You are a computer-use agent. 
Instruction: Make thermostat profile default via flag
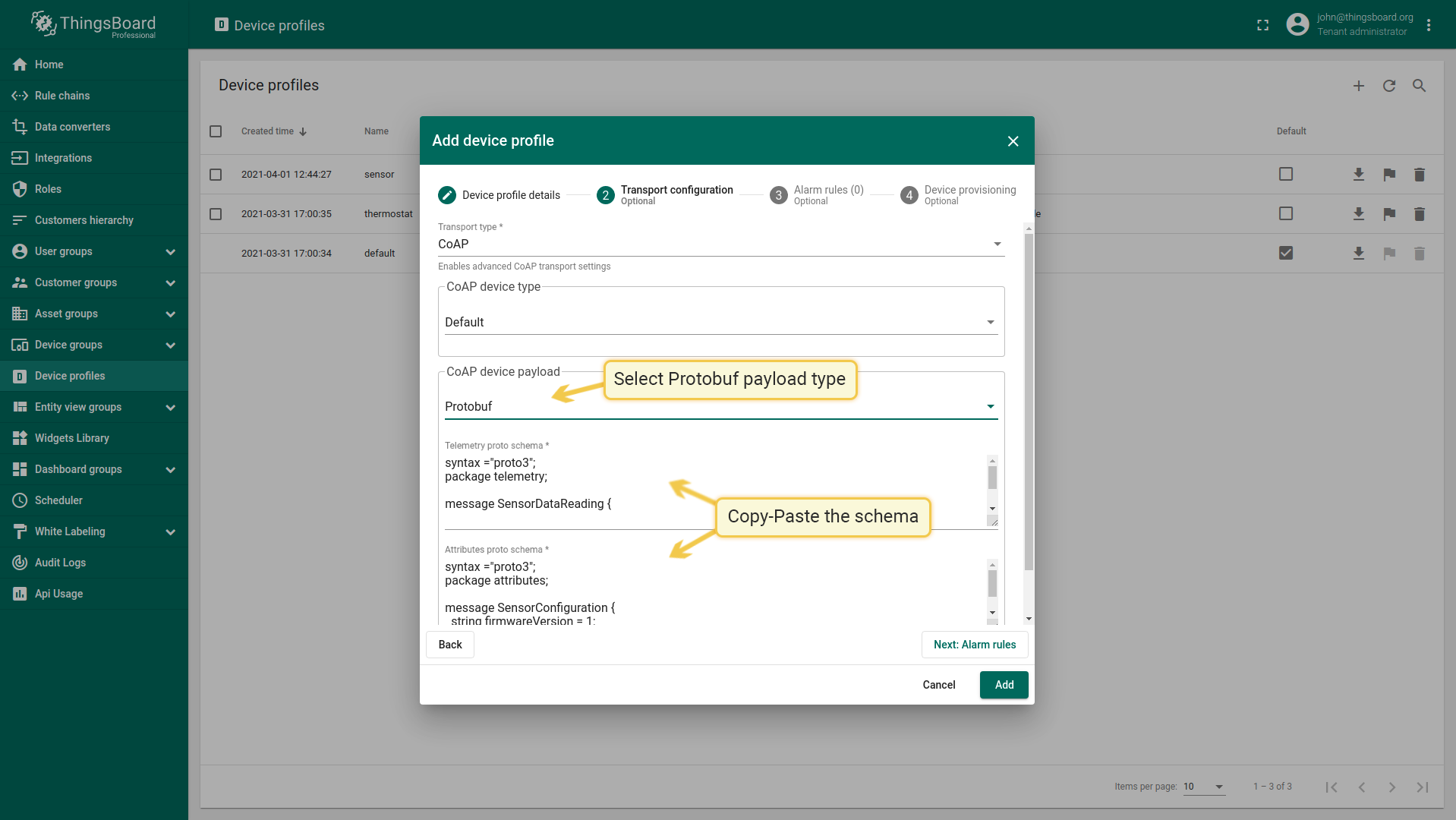point(1389,214)
